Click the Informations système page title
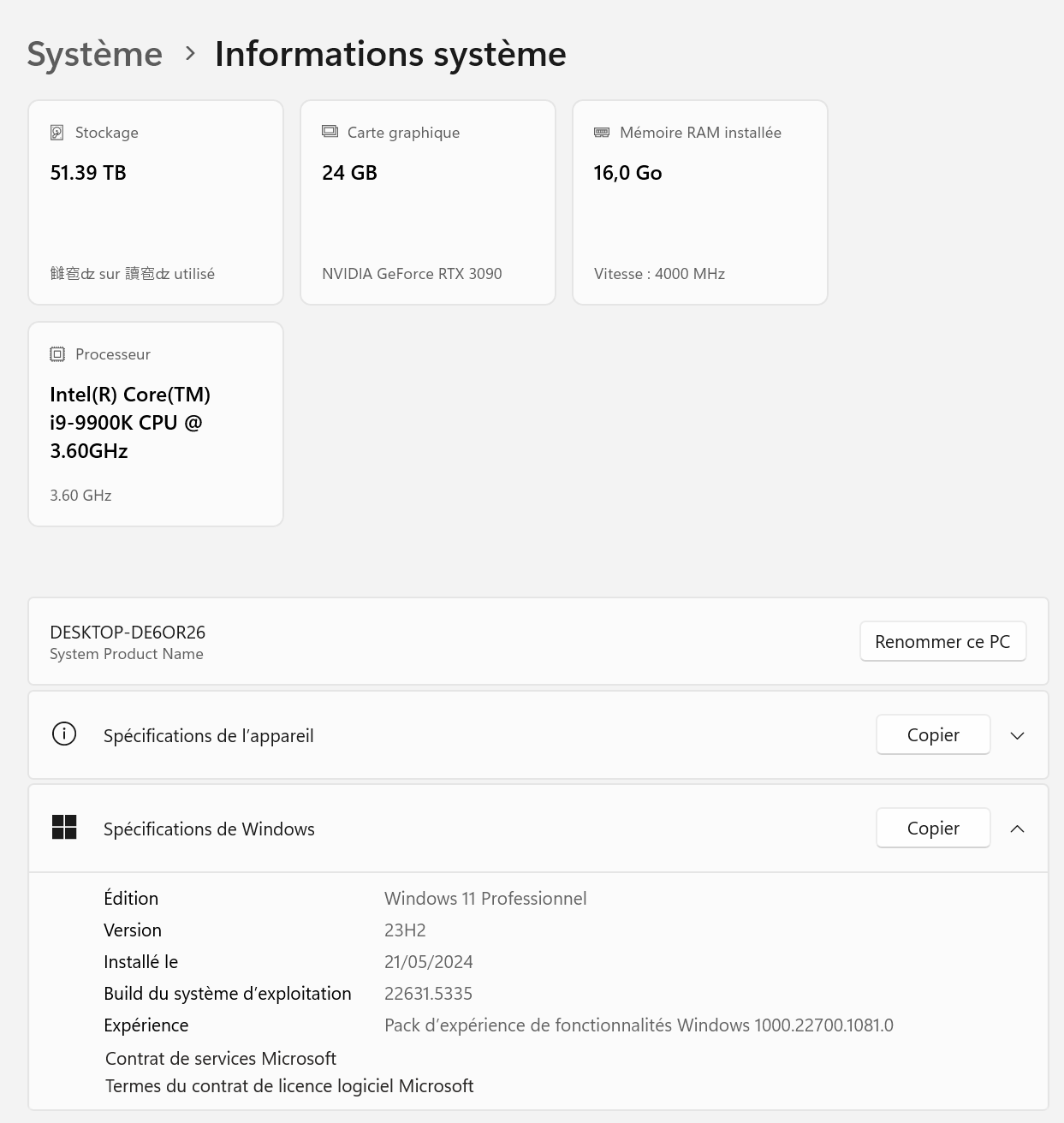The image size is (1064, 1123). (390, 54)
